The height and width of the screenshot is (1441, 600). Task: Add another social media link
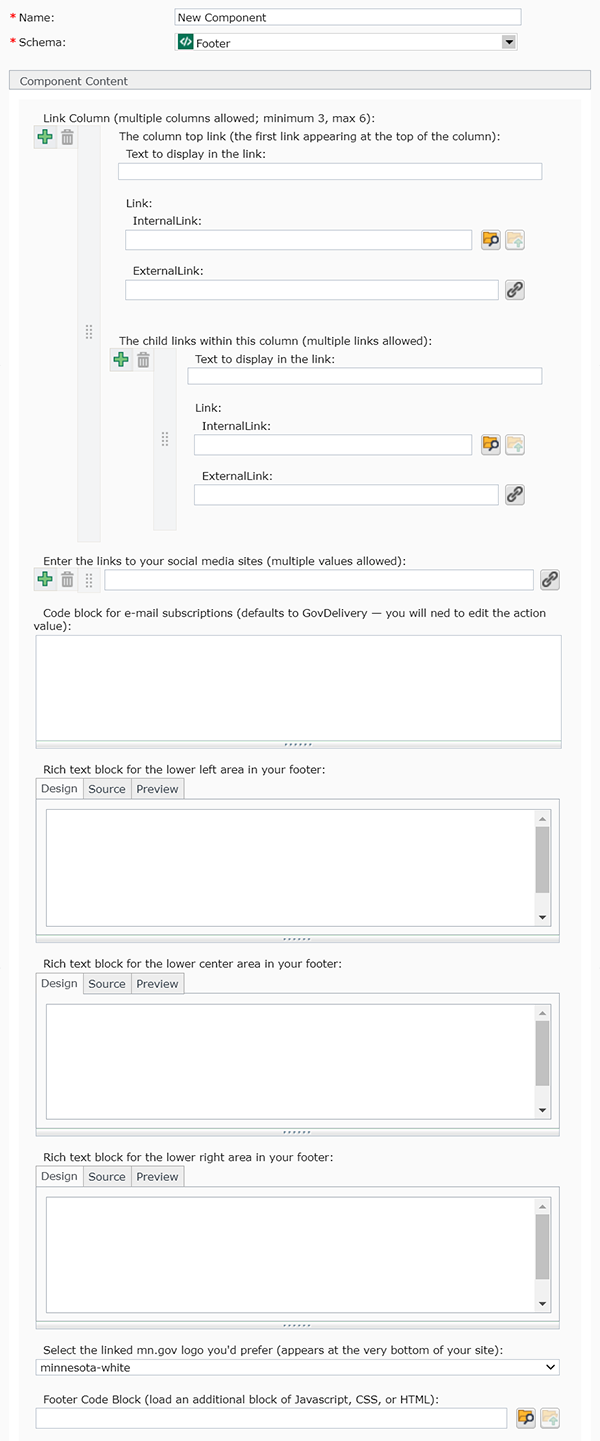[45, 579]
